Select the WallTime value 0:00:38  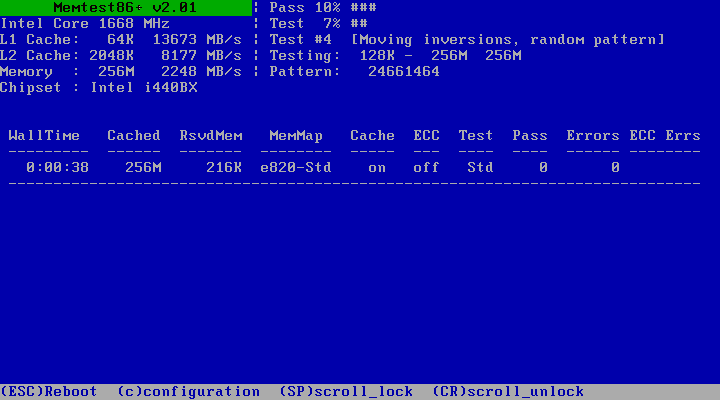tap(57, 168)
